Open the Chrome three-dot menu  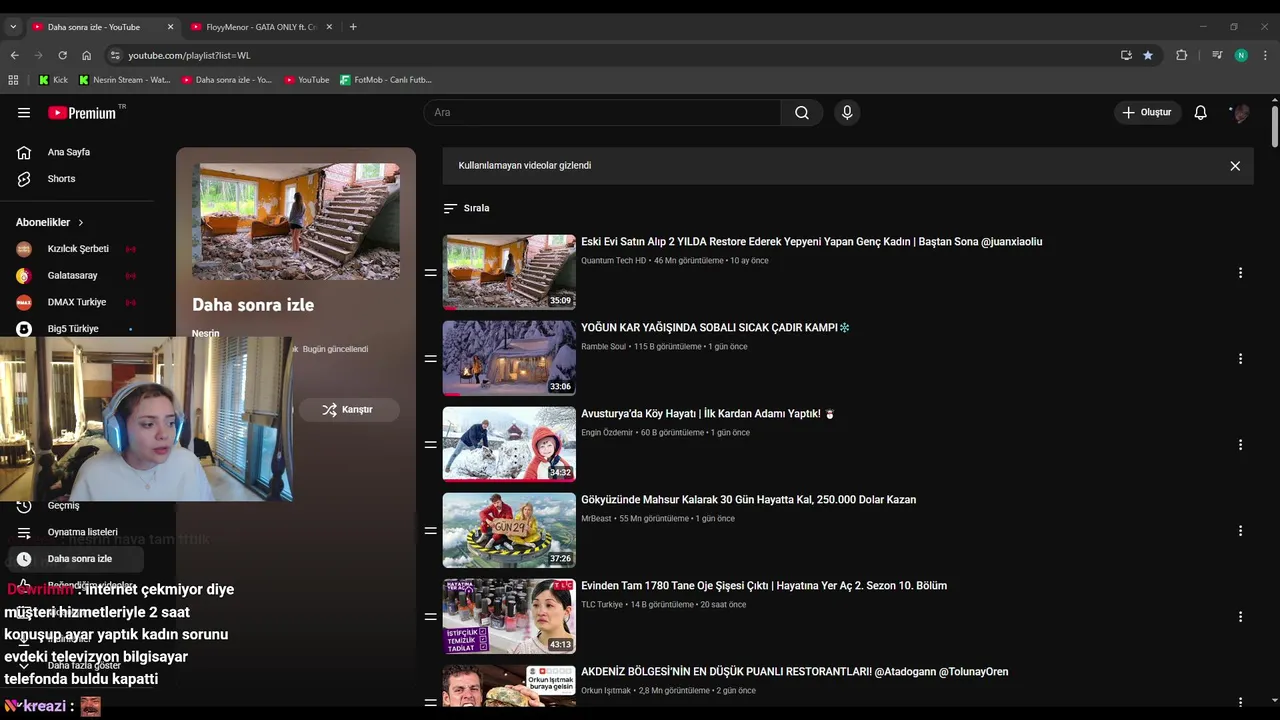pos(1265,56)
